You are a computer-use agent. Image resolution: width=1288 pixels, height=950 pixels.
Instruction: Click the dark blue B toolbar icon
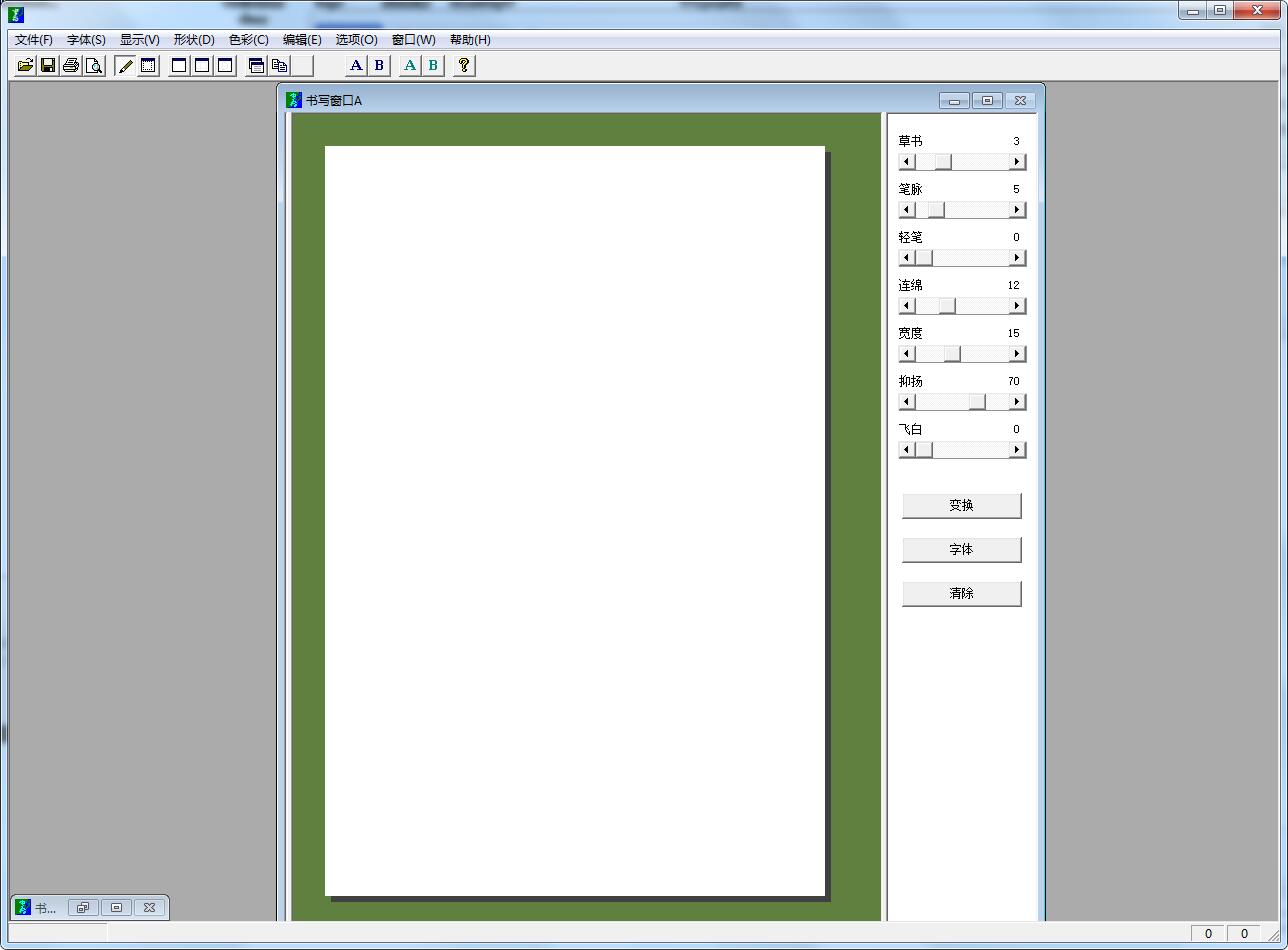(379, 66)
